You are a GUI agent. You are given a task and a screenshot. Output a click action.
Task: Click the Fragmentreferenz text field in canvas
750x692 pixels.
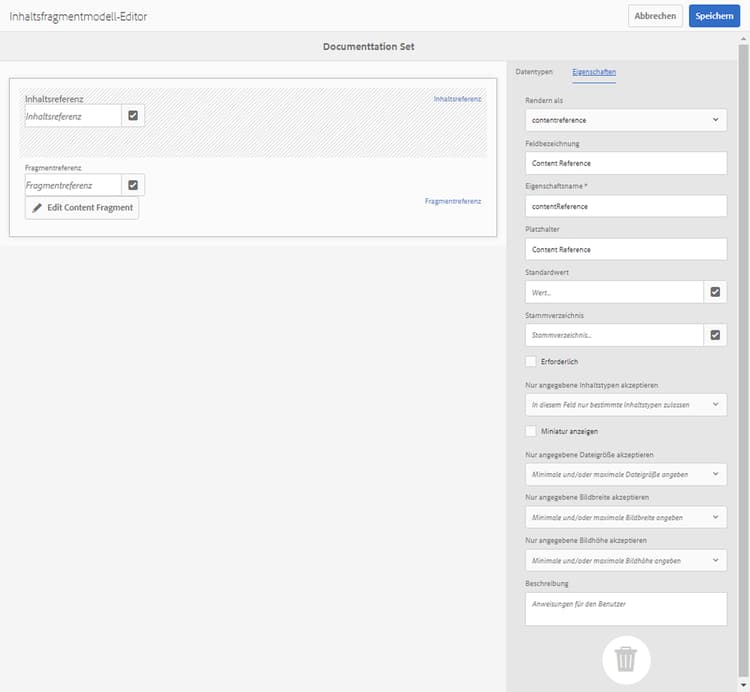click(x=73, y=185)
